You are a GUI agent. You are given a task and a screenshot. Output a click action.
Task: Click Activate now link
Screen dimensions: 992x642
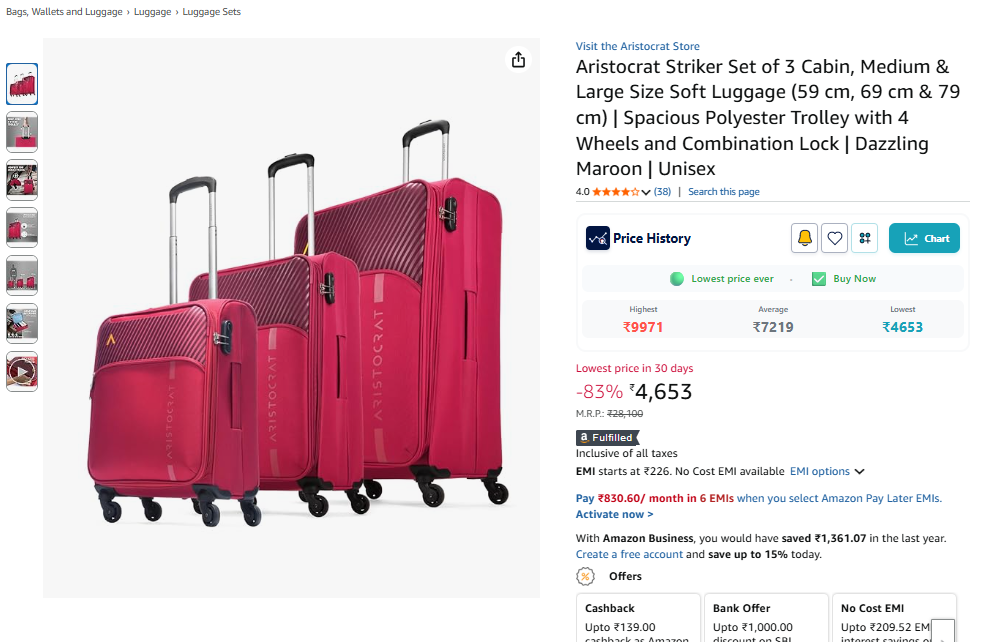tap(614, 514)
